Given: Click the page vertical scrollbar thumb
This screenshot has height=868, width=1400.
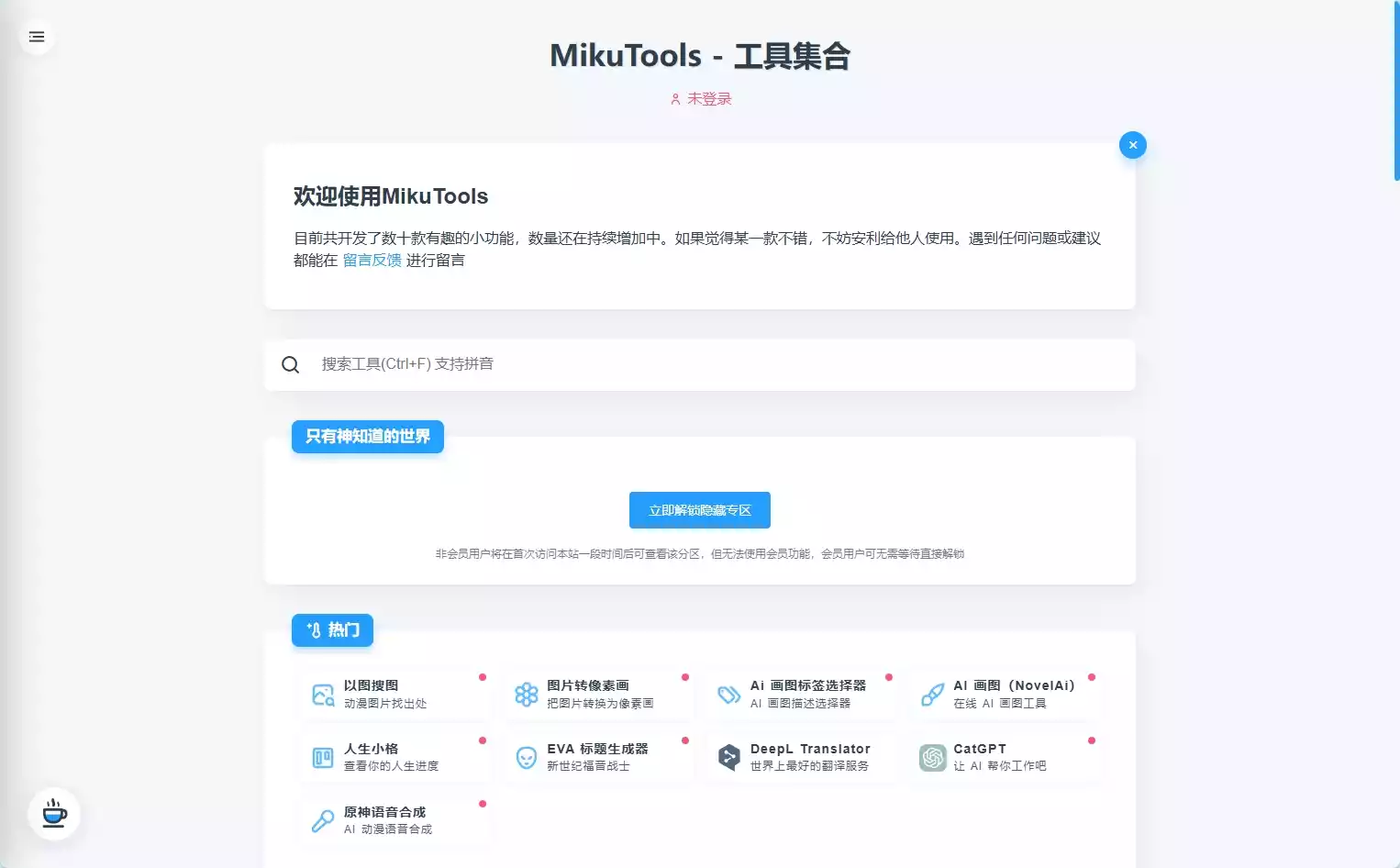Looking at the screenshot, I should click(x=1396, y=90).
